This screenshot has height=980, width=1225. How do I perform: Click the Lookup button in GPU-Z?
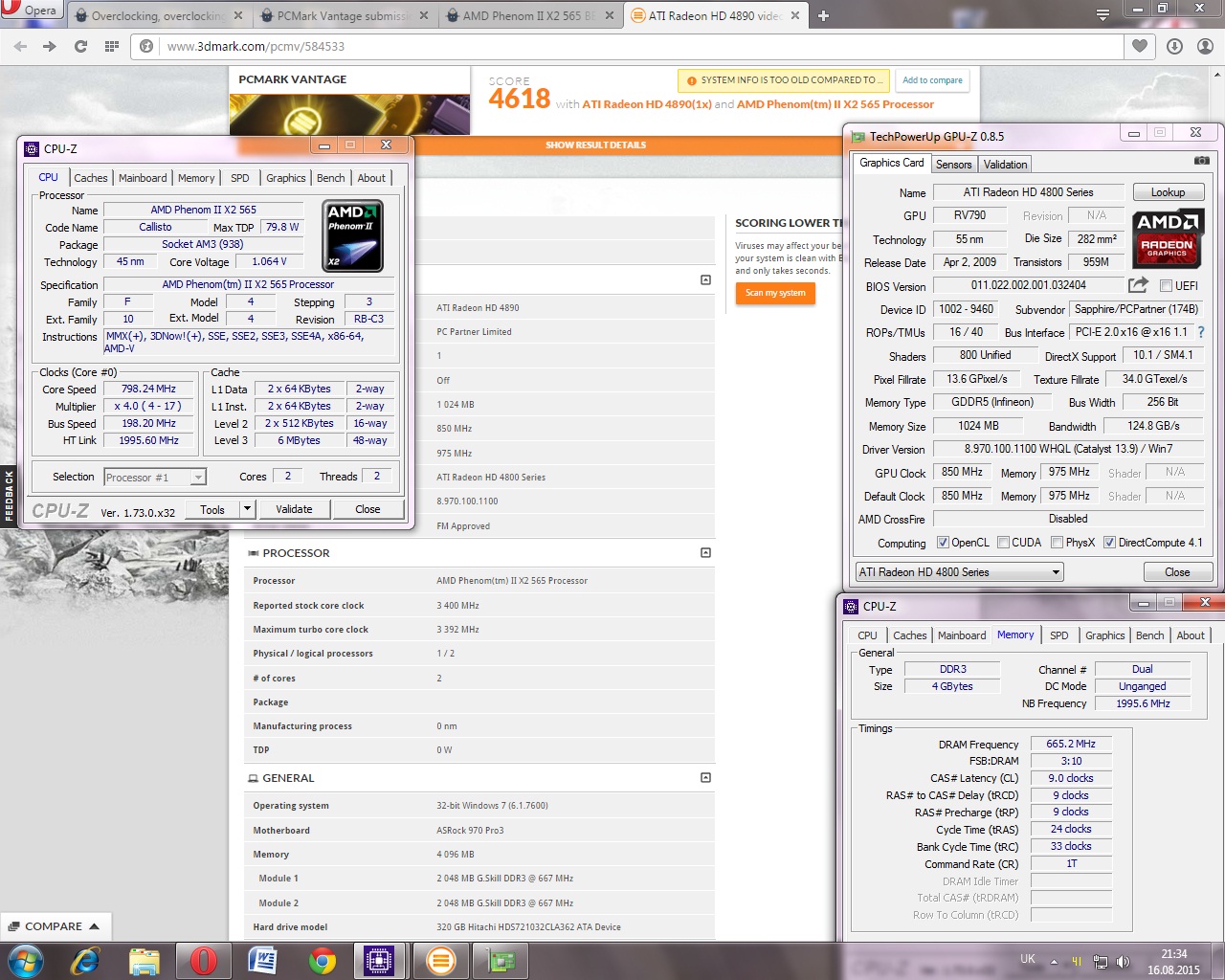(x=1168, y=192)
